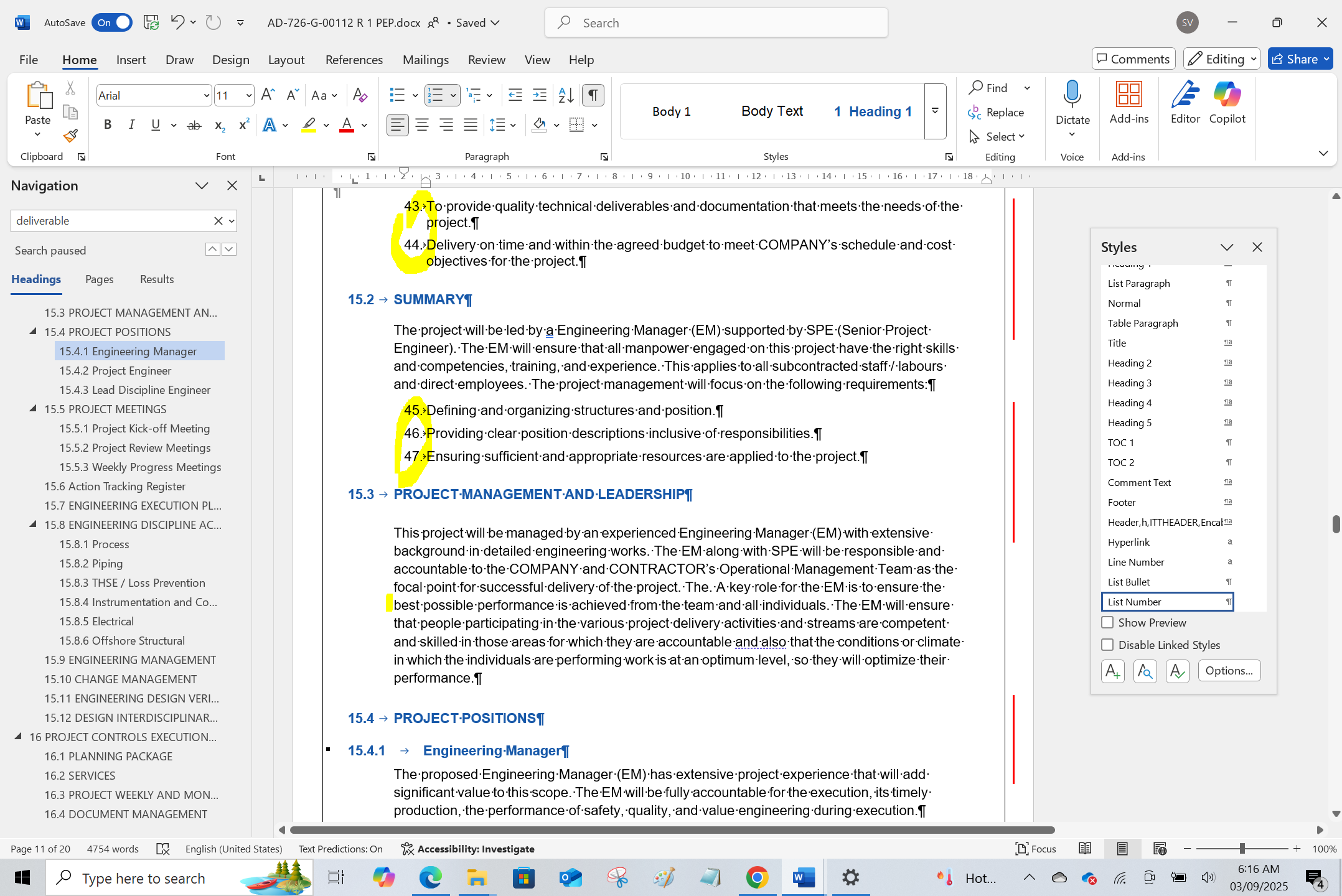The width and height of the screenshot is (1342, 896).
Task: Click the Options button in Styles pane
Action: [1228, 671]
